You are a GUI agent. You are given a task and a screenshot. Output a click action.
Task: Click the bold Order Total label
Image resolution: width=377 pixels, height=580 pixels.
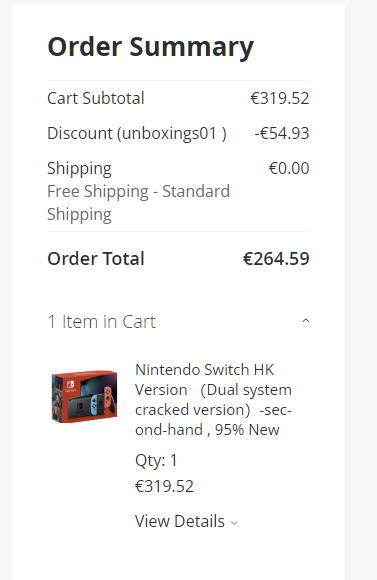pyautogui.click(x=96, y=259)
